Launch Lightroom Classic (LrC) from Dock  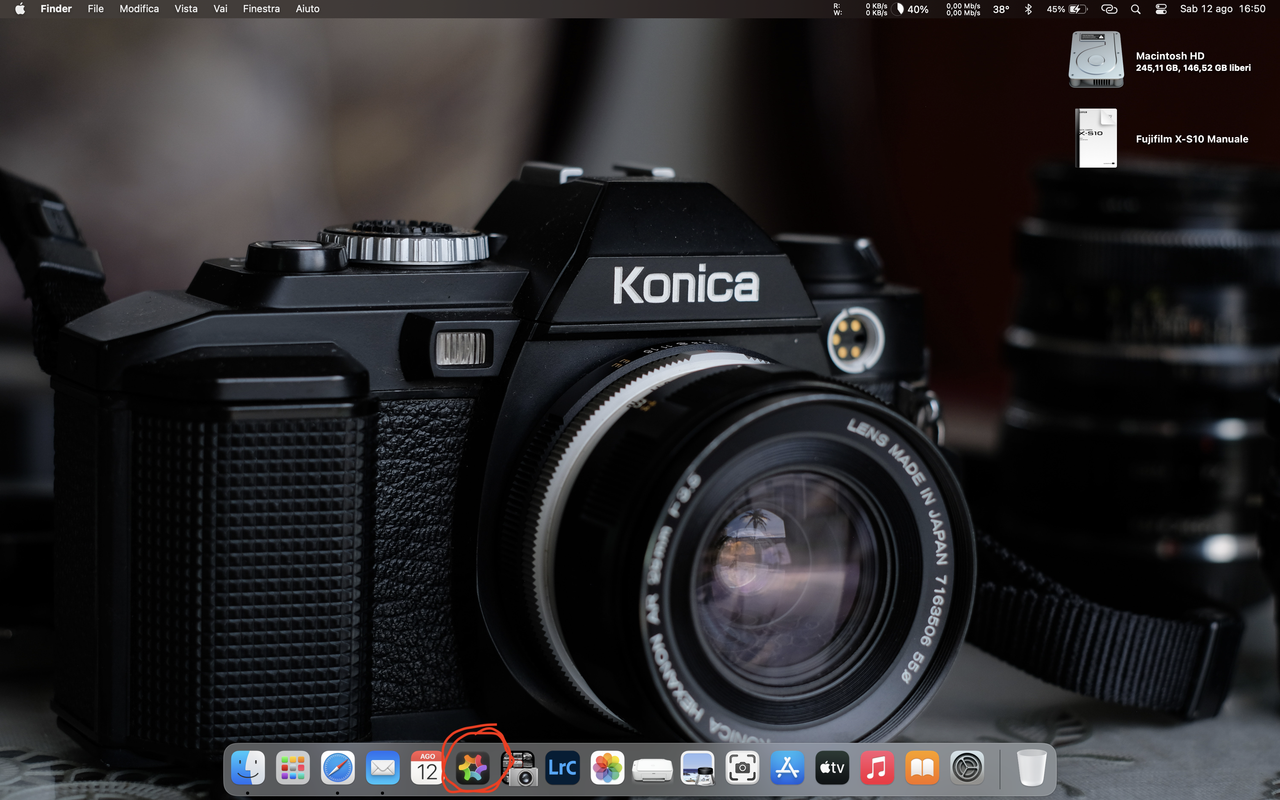coord(563,768)
